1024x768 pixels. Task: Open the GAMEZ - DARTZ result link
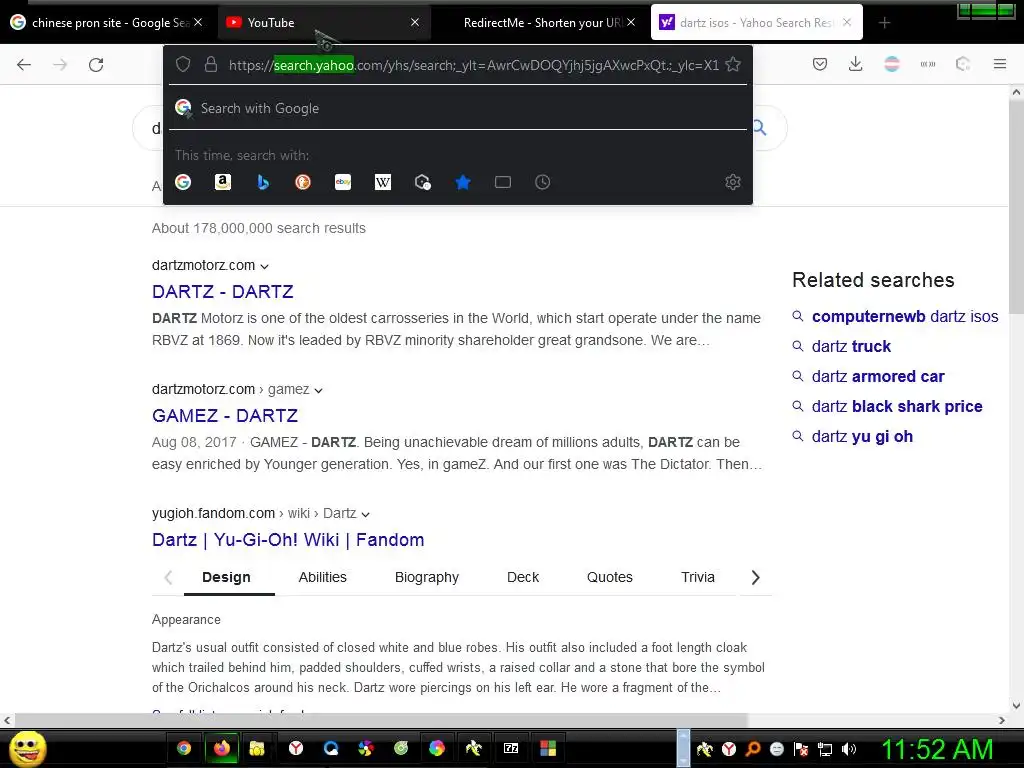tap(225, 415)
